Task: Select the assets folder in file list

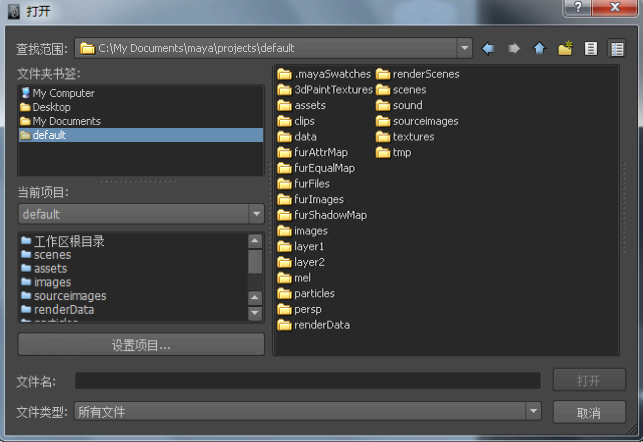Action: pyautogui.click(x=301, y=105)
